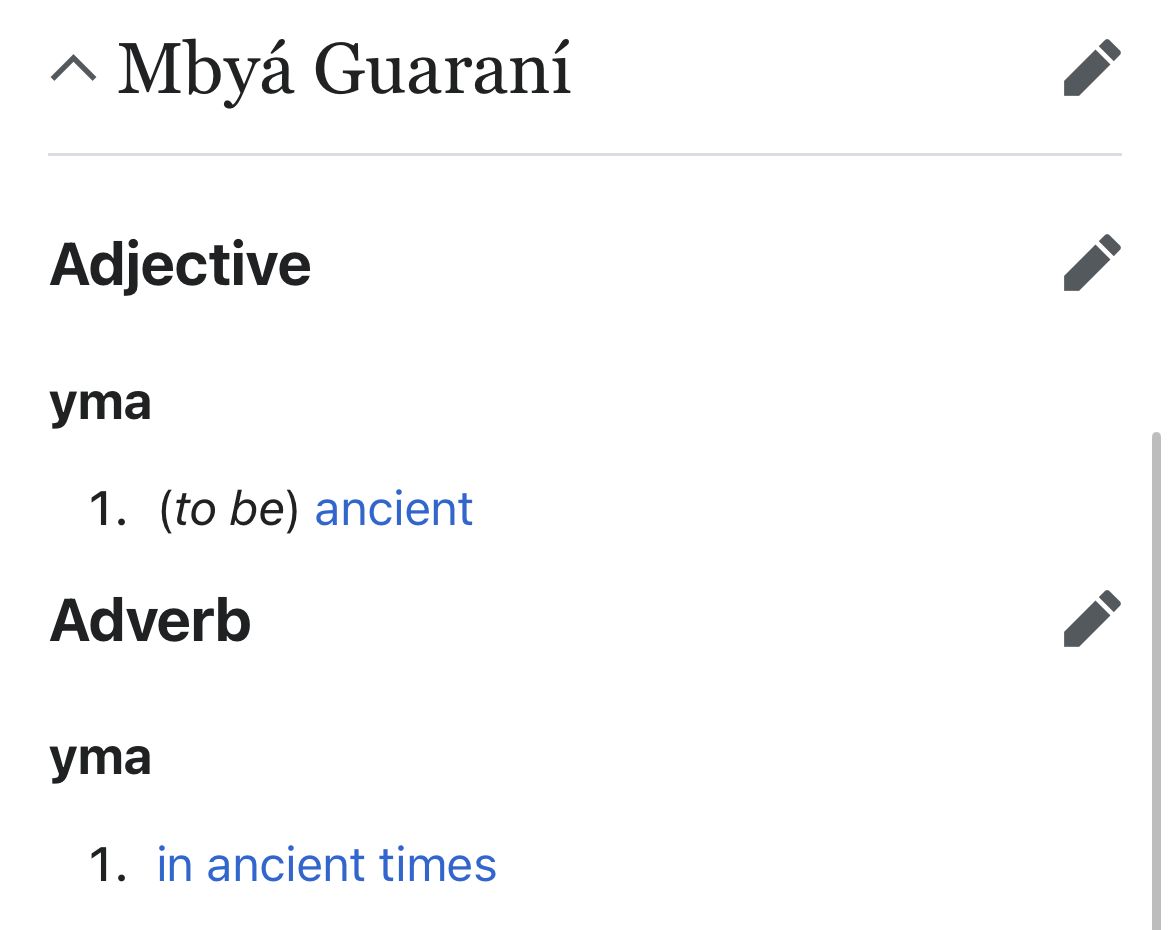Click the word "Mbyá" in the heading
Viewport: 1170px width, 930px height.
206,69
